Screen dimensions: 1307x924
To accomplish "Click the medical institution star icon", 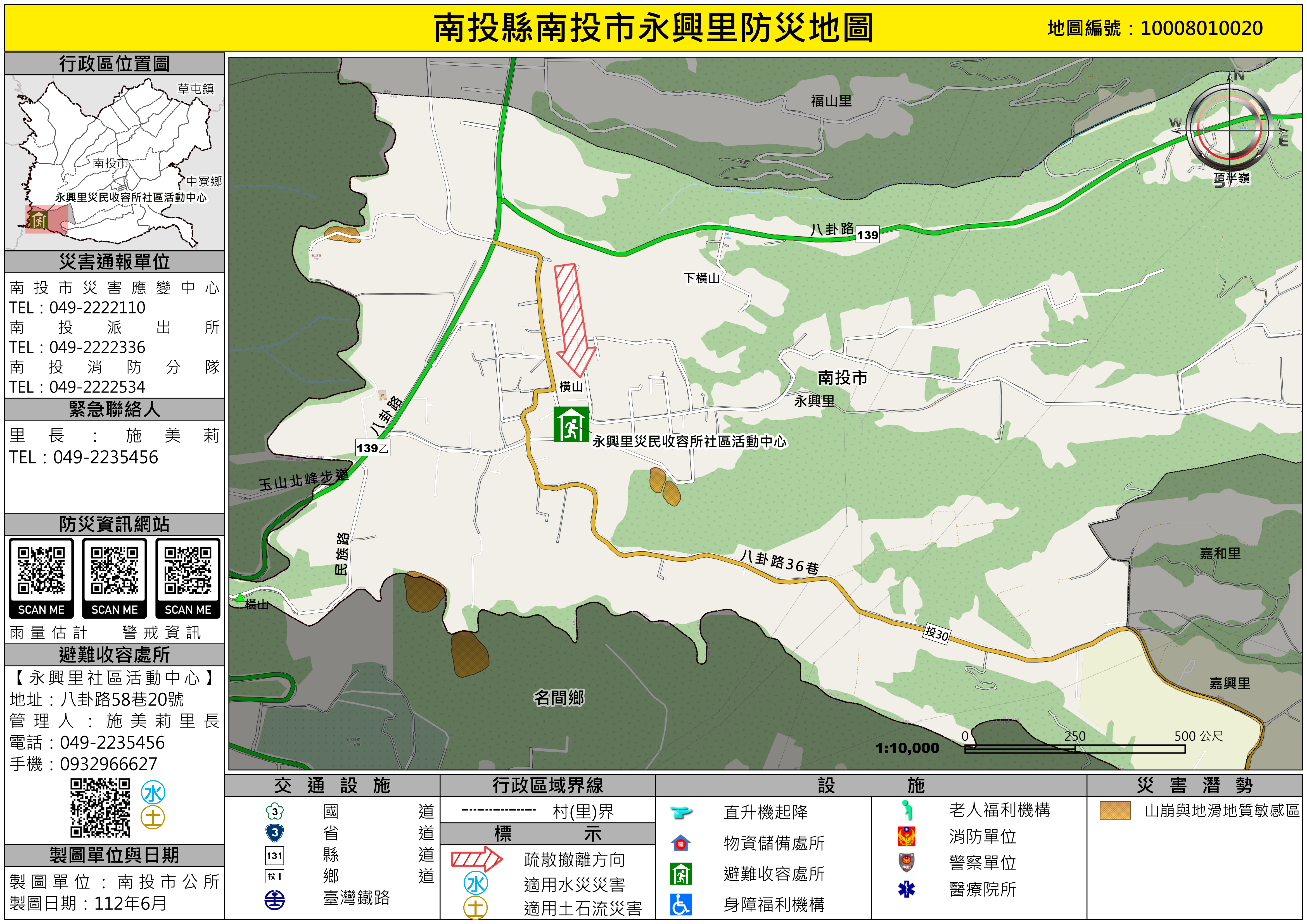I will click(x=906, y=889).
